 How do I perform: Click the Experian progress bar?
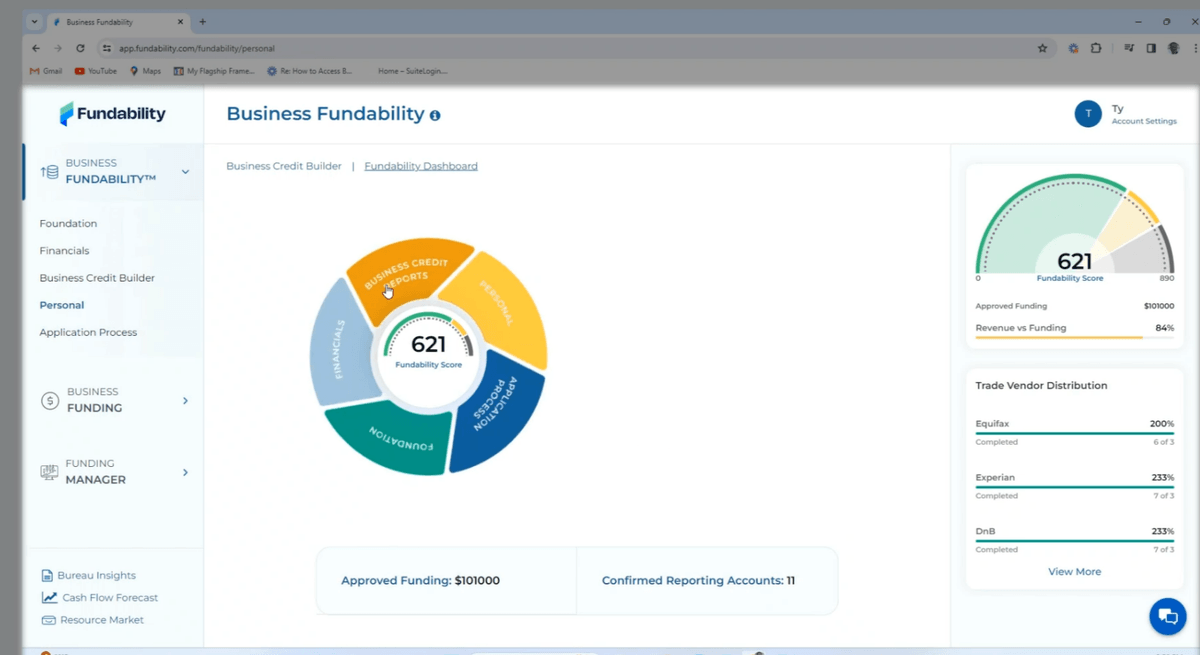coord(1074,487)
